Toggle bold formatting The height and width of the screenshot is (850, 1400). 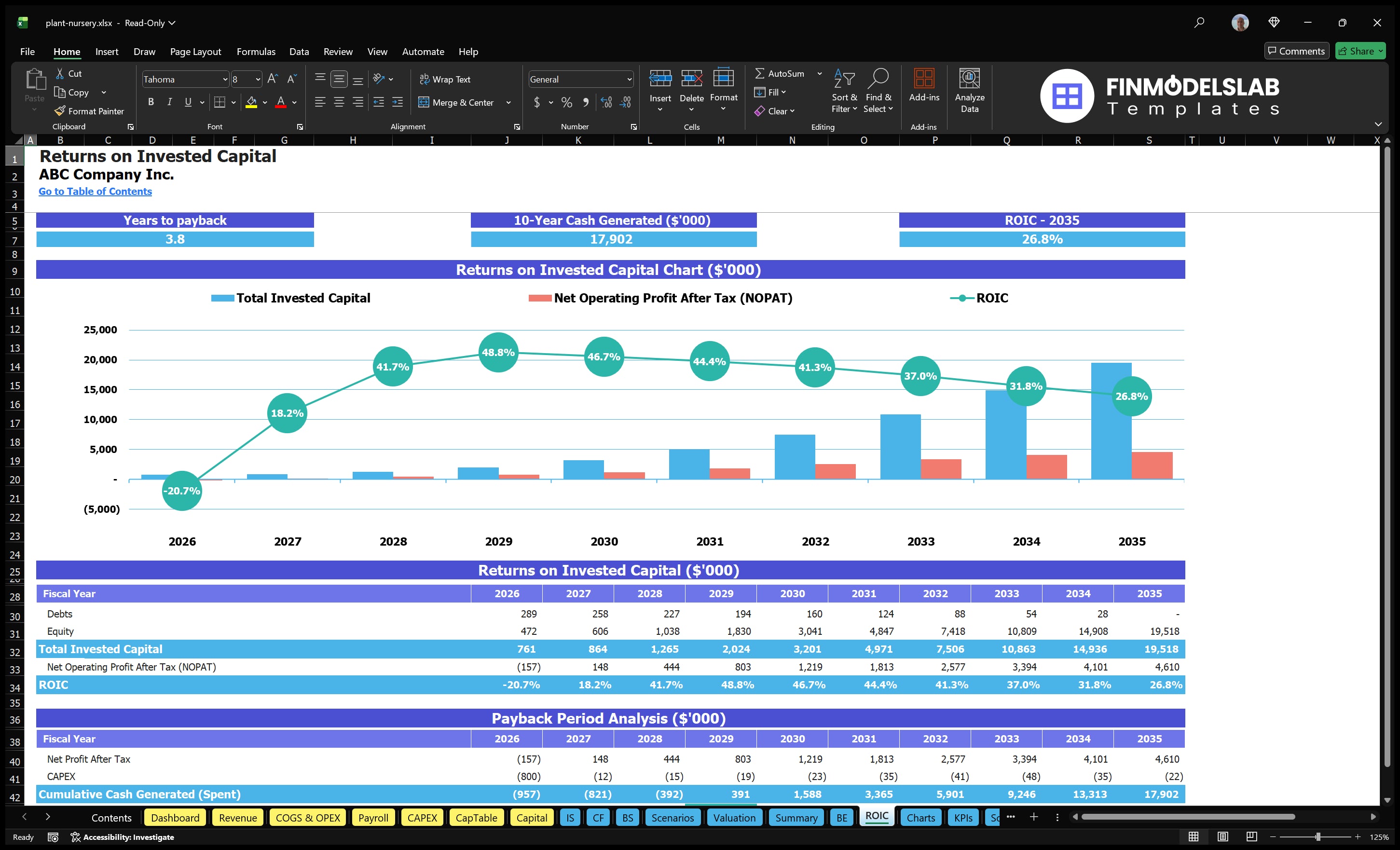click(x=151, y=102)
